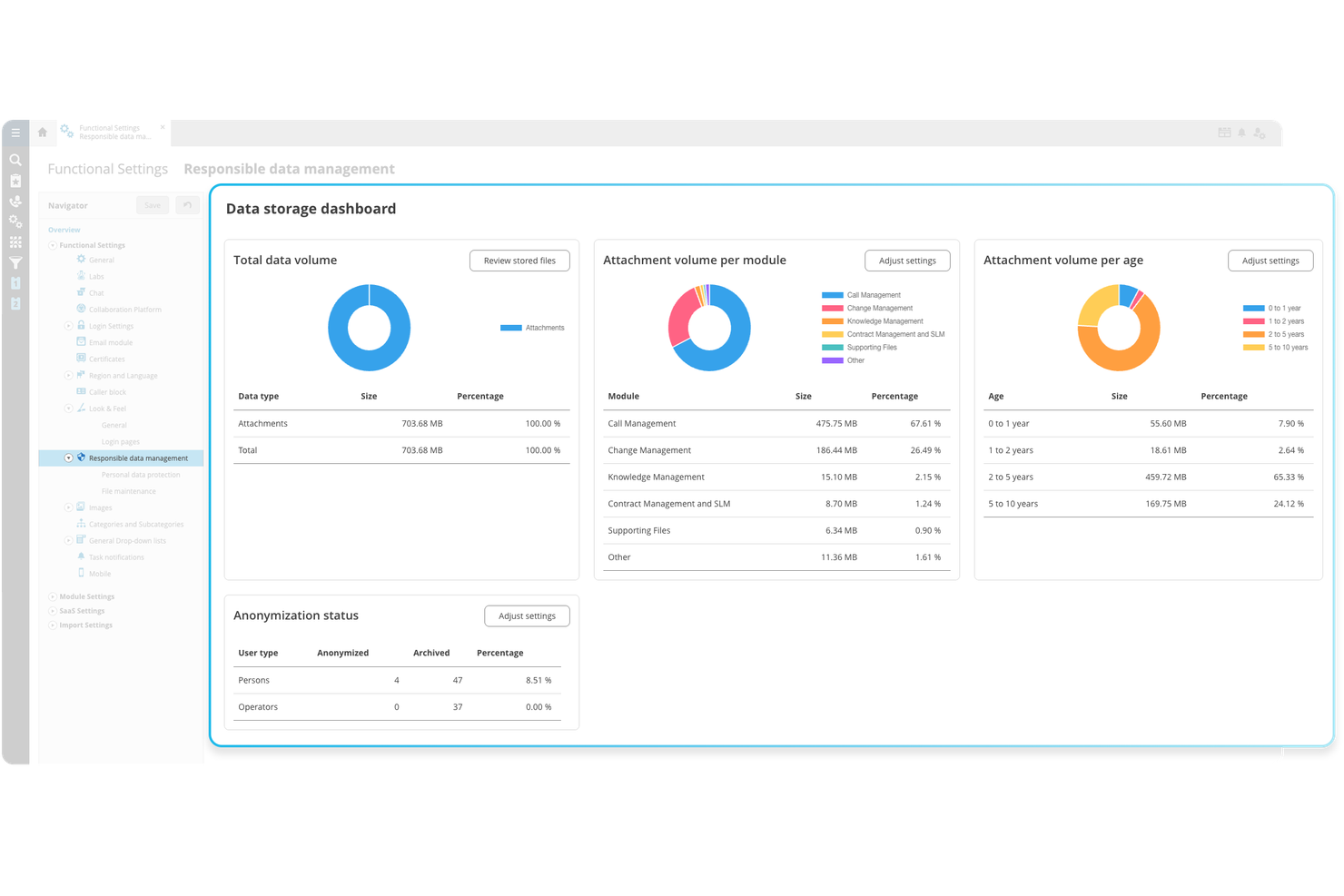Click the Review stored files button
Viewport: 1344px width, 896px height.
point(519,261)
